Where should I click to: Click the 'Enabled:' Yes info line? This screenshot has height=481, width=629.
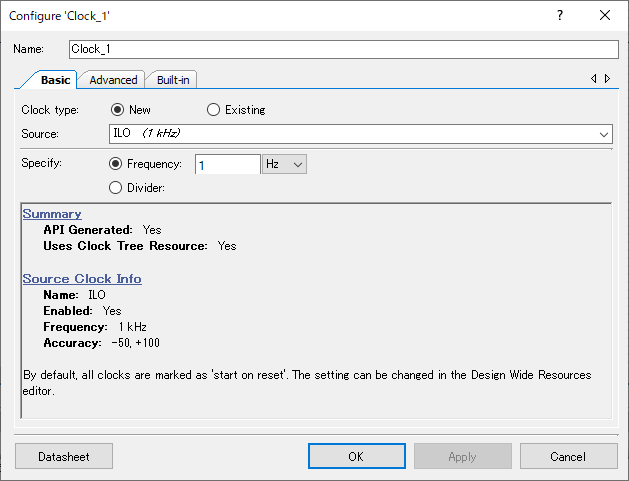[x=82, y=311]
